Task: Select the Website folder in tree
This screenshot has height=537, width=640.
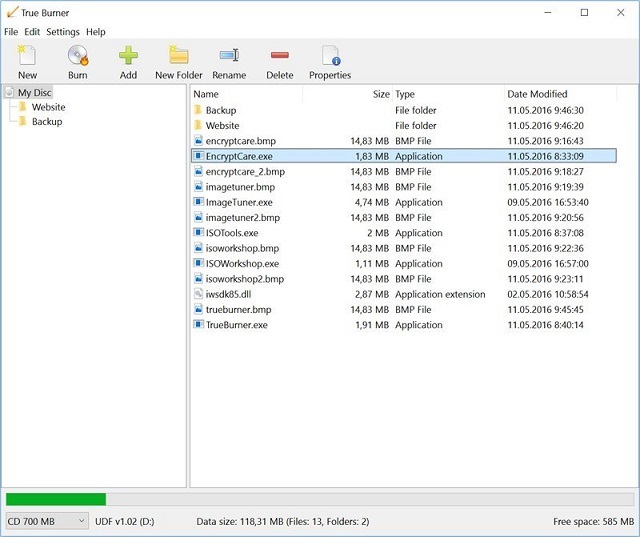Action: [x=48, y=107]
